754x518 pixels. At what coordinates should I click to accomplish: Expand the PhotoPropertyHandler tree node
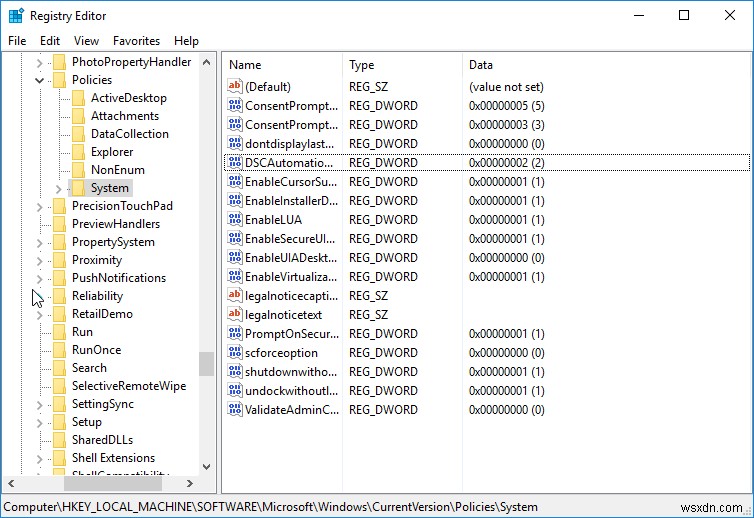[x=39, y=63]
